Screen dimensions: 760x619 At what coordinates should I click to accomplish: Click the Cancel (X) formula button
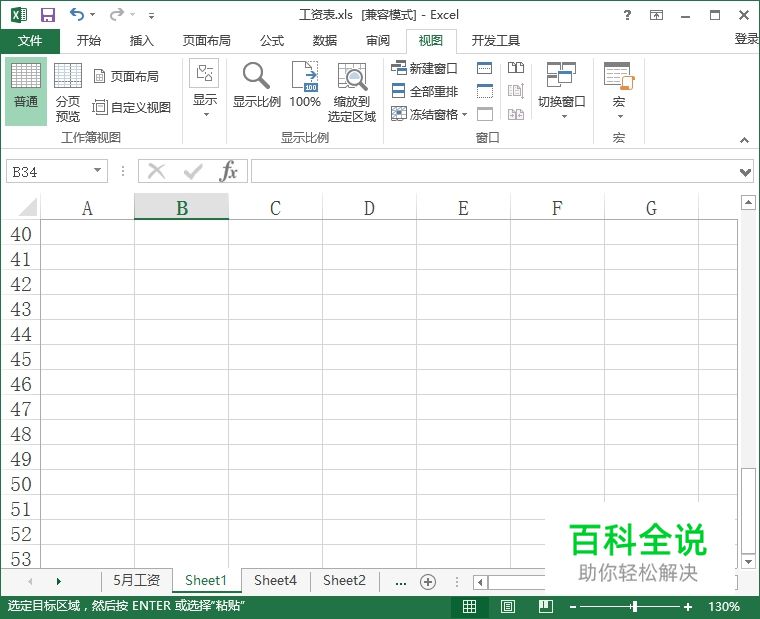(157, 171)
